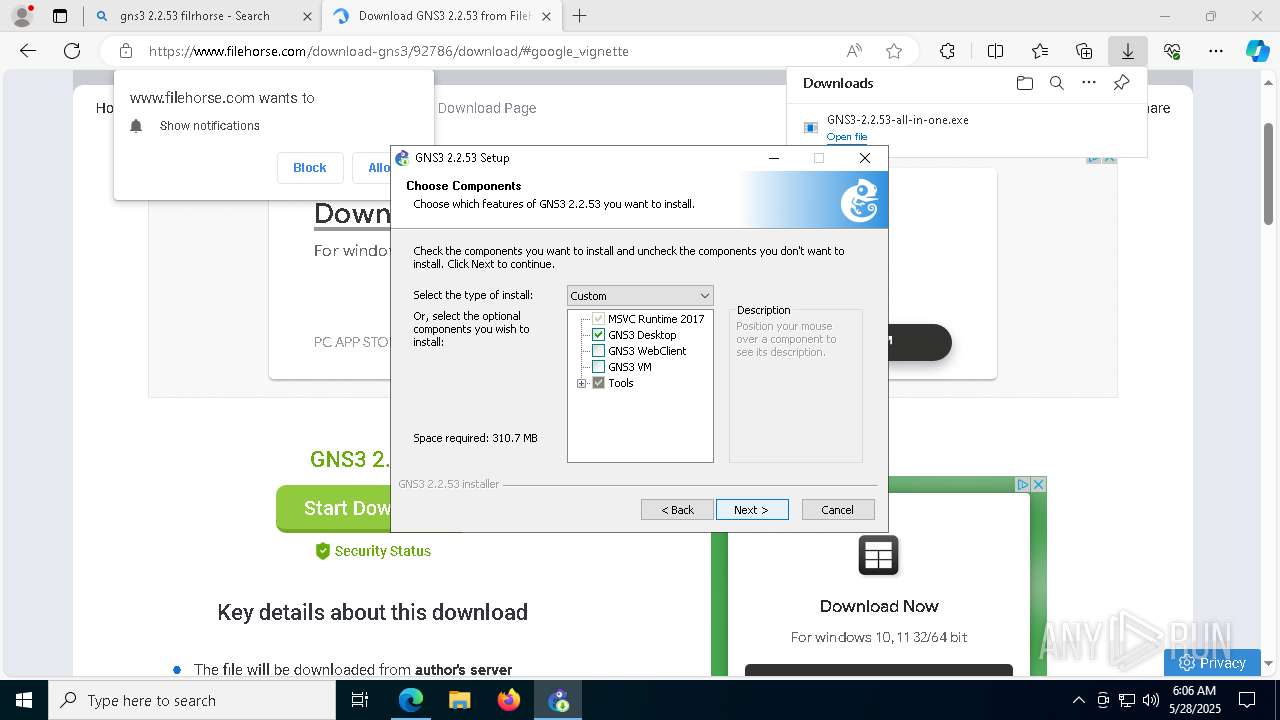Open downloads folder icon in panel
This screenshot has height=720, width=1280.
pos(1024,83)
